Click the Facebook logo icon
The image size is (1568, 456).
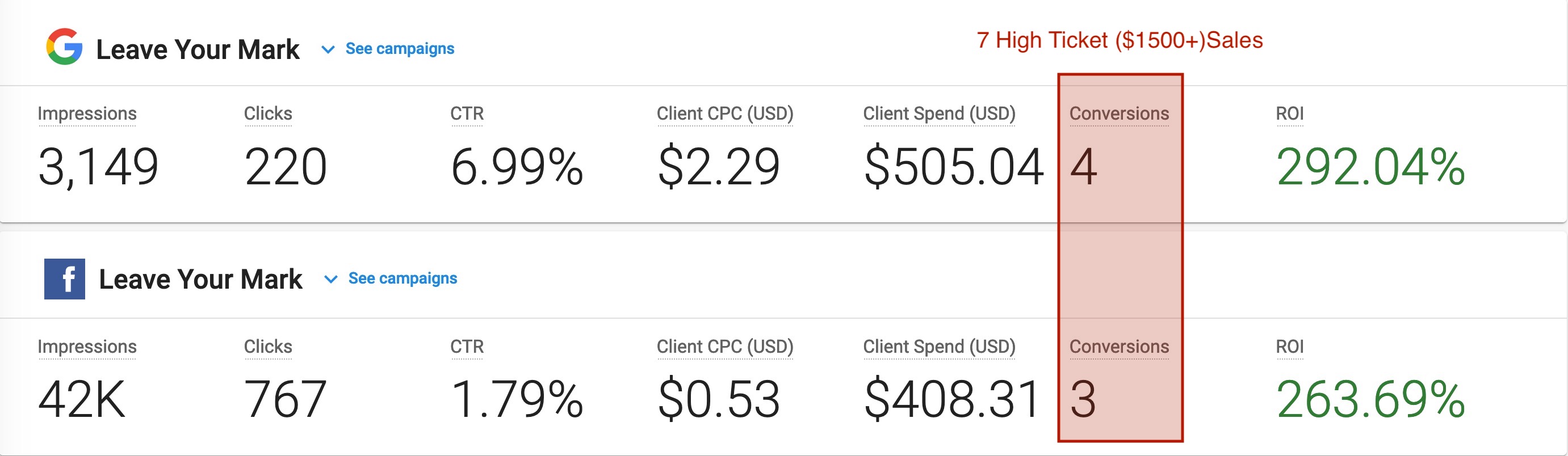[65, 279]
